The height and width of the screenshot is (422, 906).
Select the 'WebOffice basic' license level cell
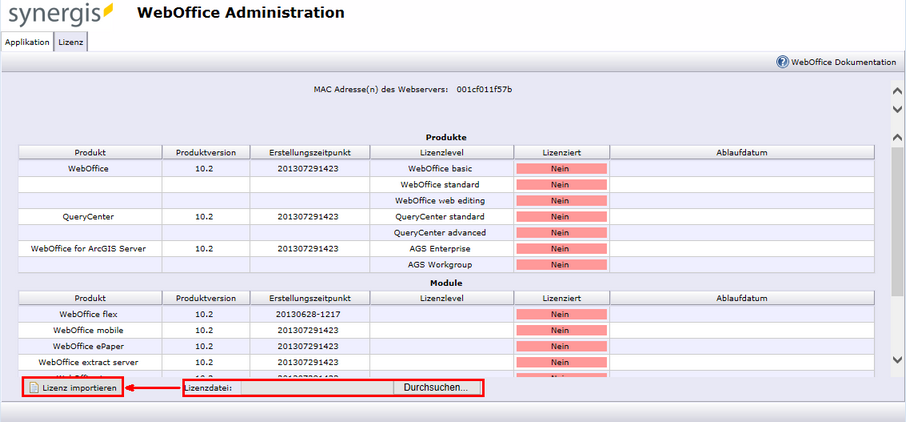coord(441,169)
